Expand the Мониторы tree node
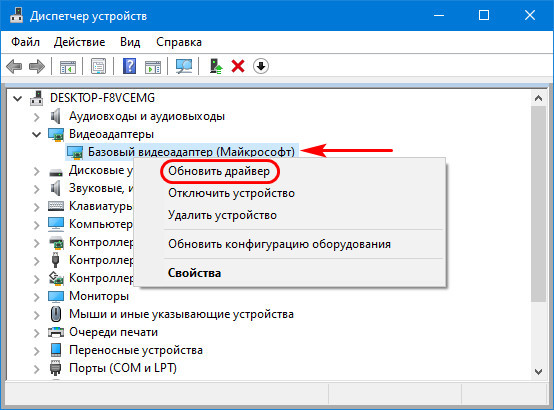The image size is (554, 410). coord(36,296)
